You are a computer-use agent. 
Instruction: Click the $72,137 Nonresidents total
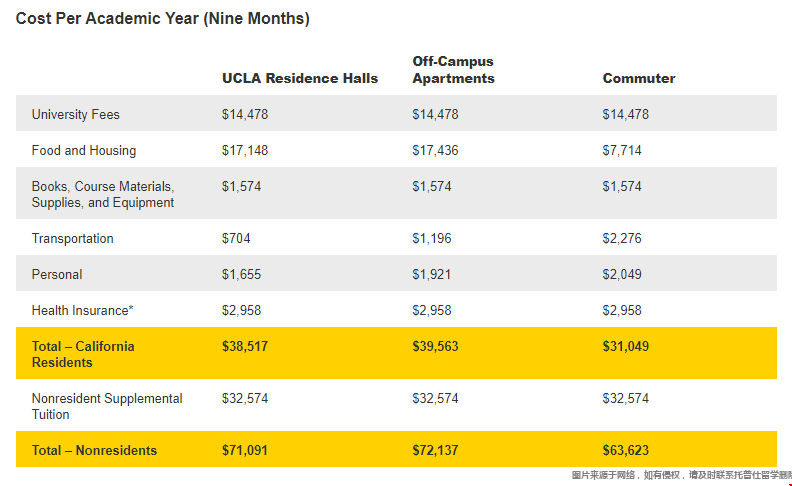coord(435,450)
